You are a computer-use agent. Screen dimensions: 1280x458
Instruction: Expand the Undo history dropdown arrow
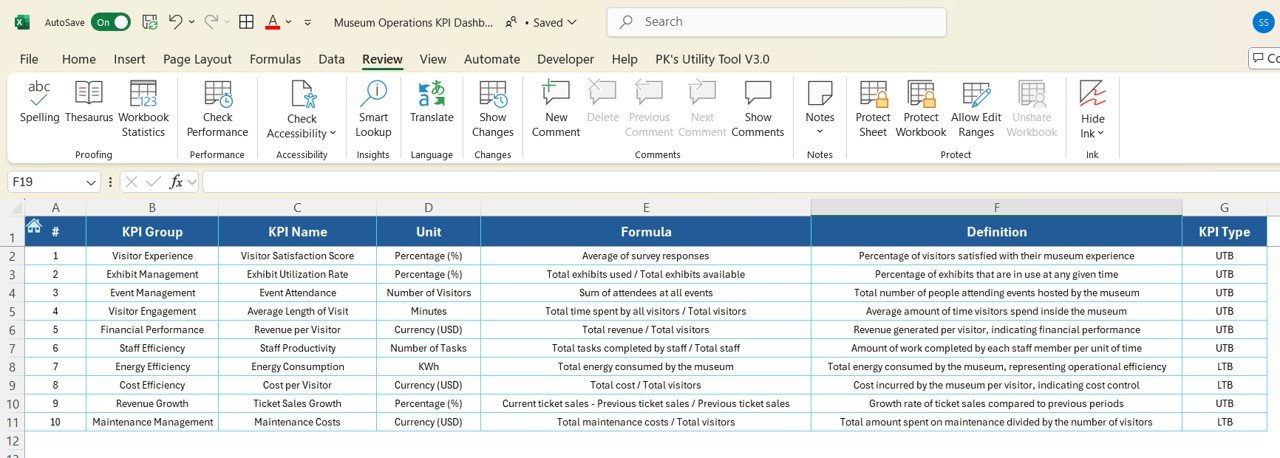[193, 21]
